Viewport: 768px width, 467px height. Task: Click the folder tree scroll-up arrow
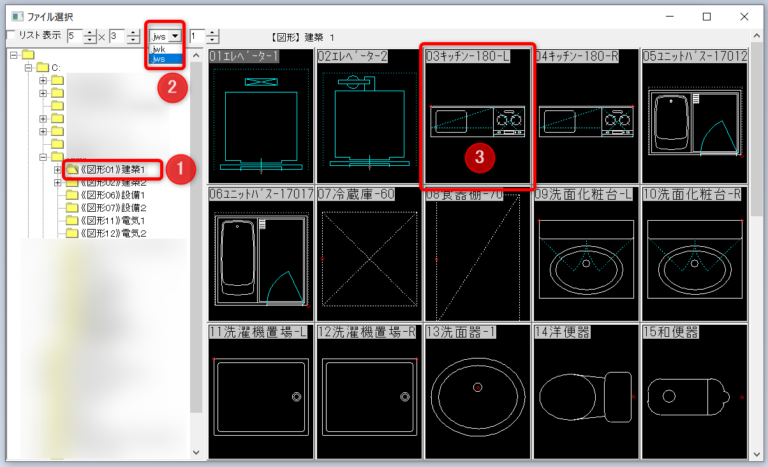(196, 55)
